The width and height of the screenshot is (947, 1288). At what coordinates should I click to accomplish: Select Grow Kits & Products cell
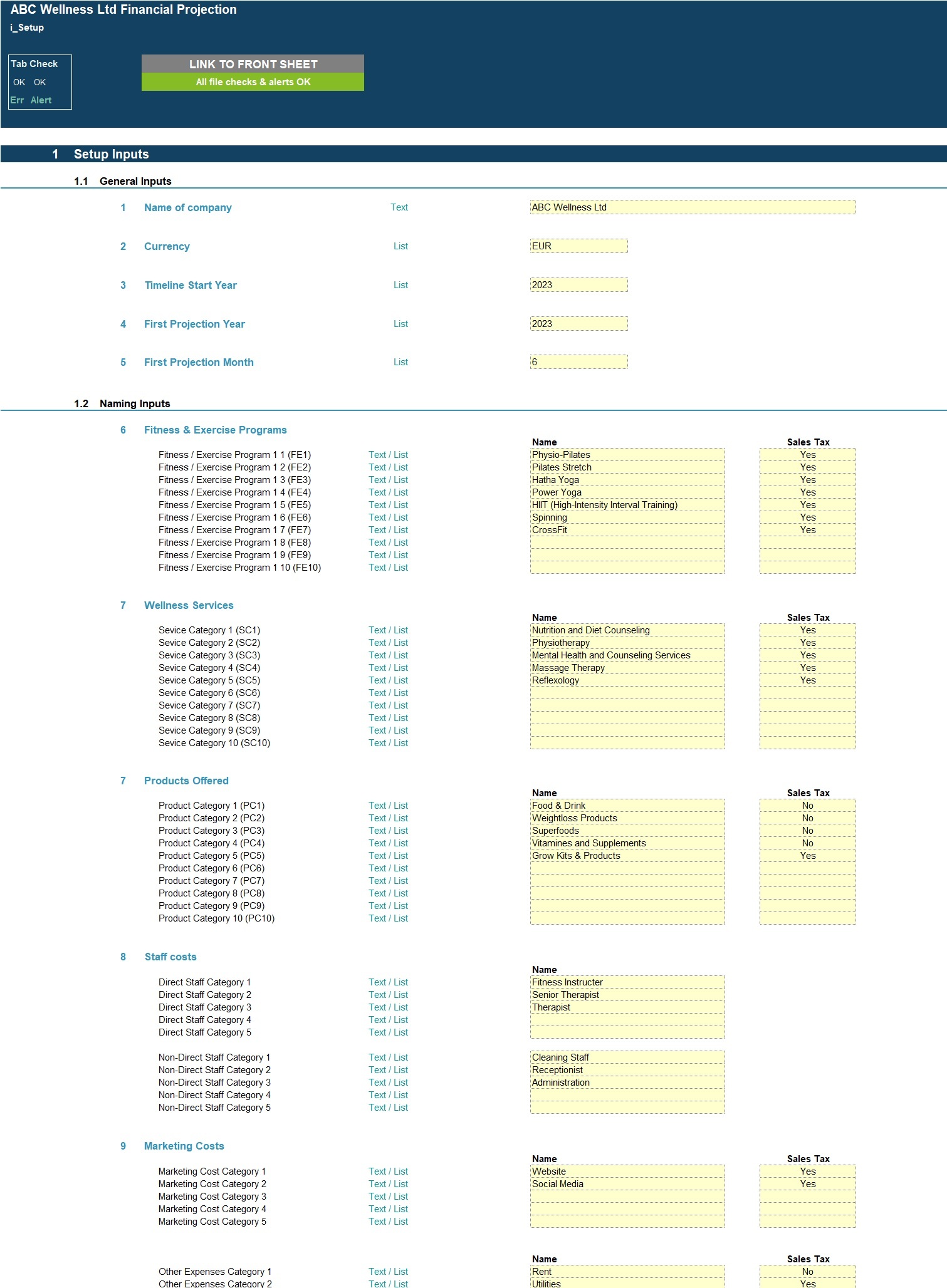(627, 856)
